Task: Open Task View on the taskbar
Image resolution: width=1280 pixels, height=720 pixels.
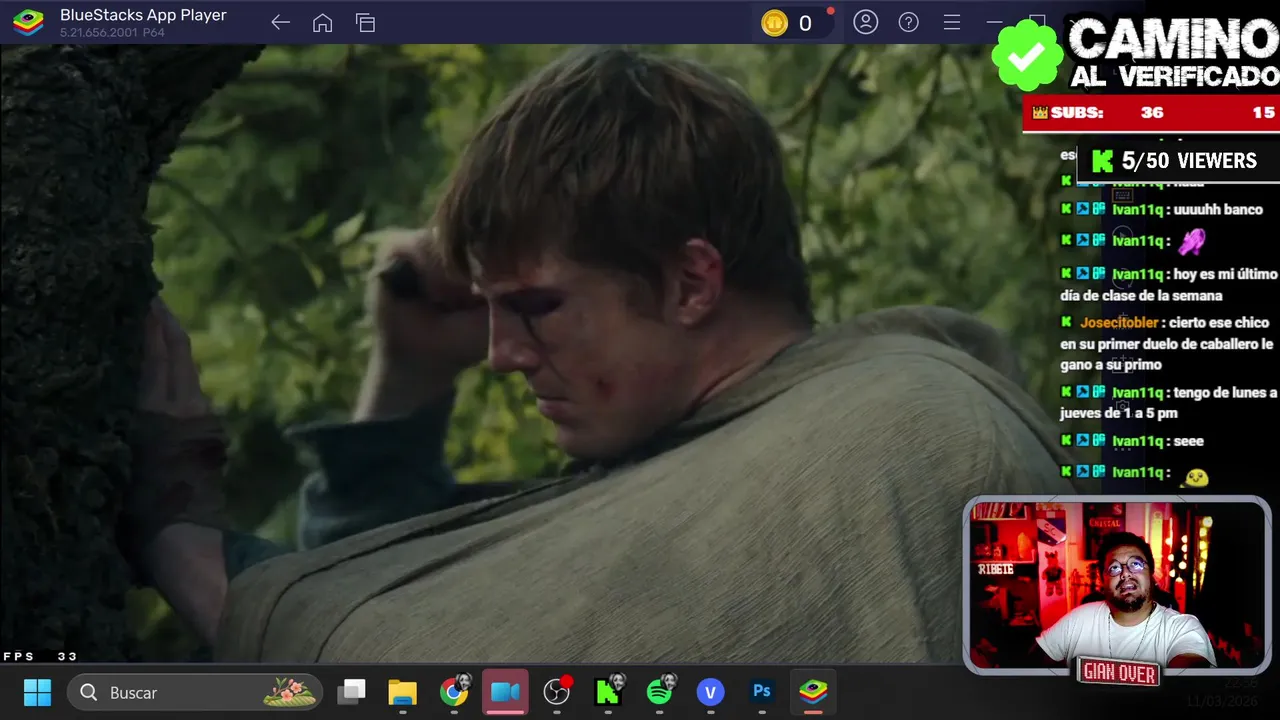Action: pyautogui.click(x=351, y=692)
